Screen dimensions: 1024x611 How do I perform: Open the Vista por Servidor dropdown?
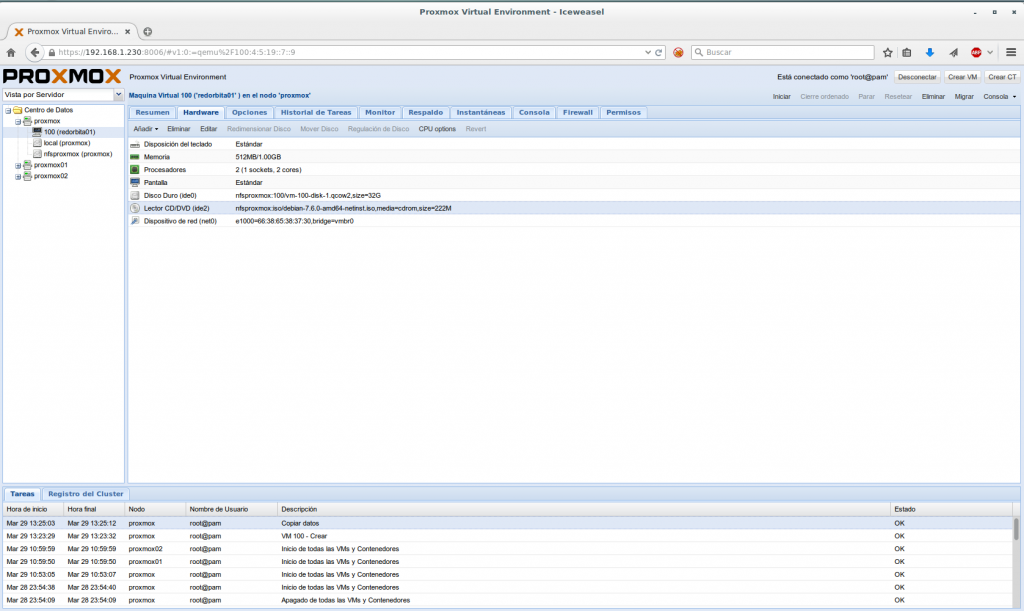[119, 94]
